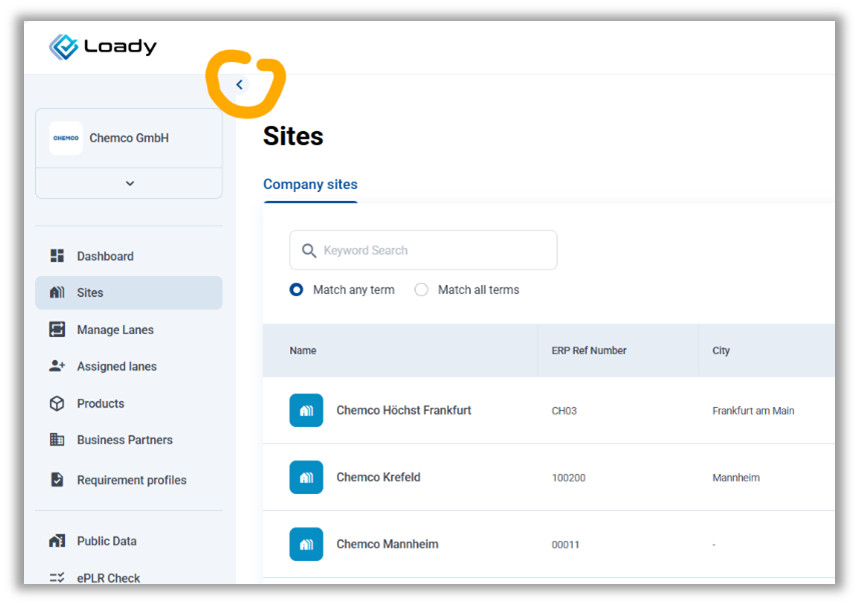Image resolution: width=859 pixels, height=605 pixels.
Task: Sort by ERP Ref Number column header
Action: click(x=589, y=350)
